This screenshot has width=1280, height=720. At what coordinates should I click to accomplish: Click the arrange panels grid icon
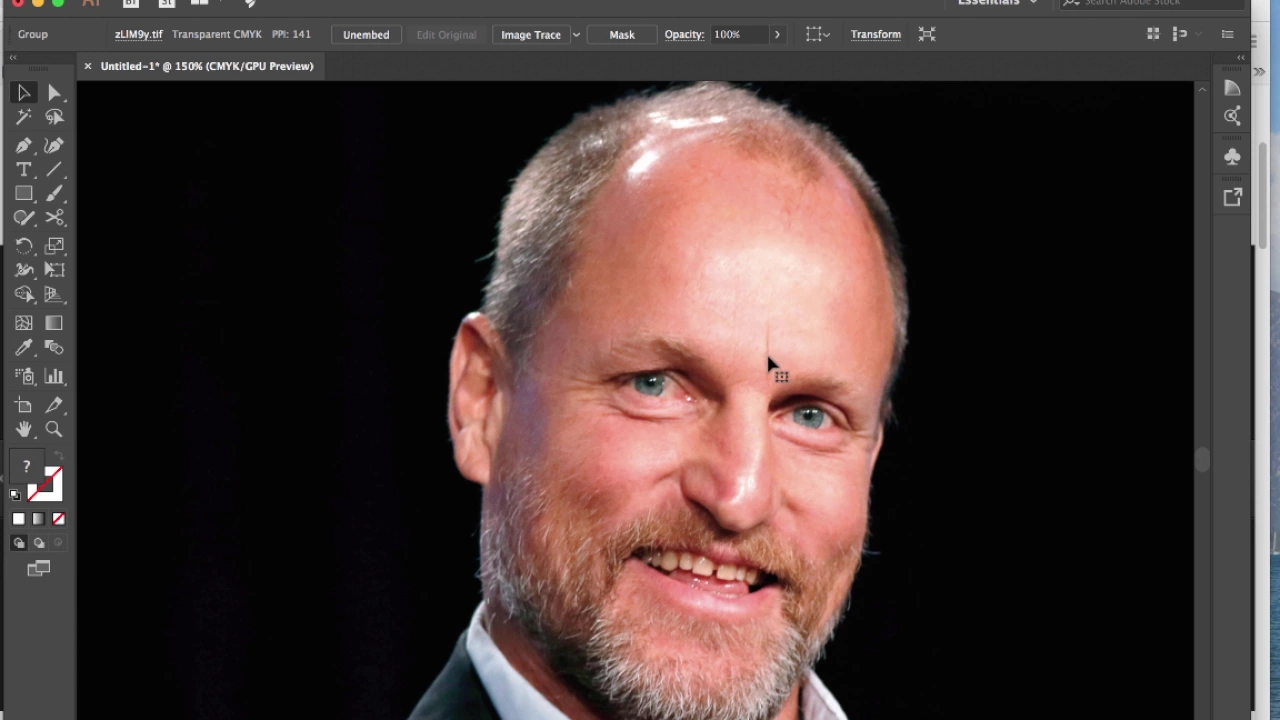point(1153,34)
